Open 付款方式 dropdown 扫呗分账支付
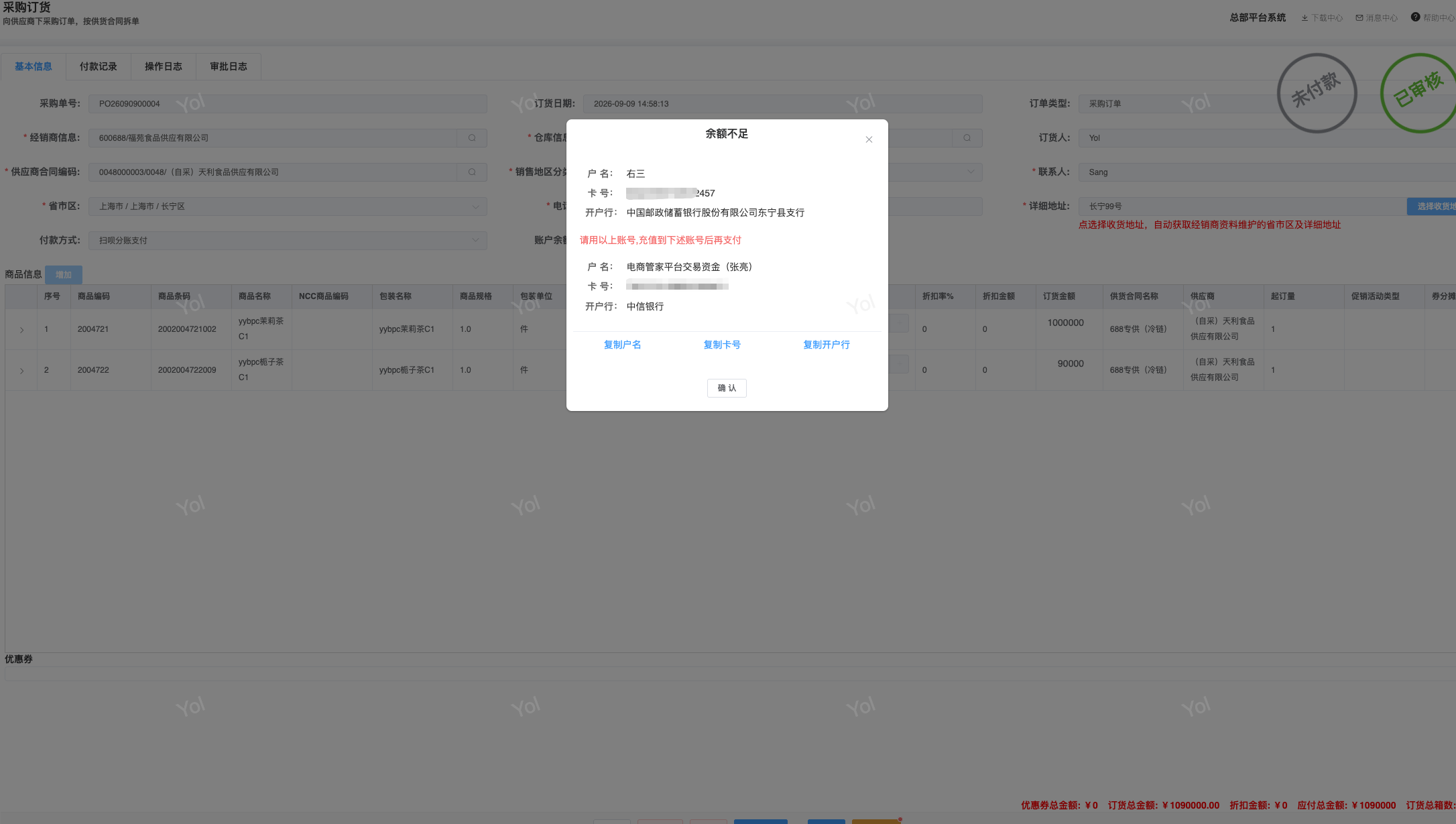This screenshot has height=824, width=1456. pyautogui.click(x=288, y=241)
